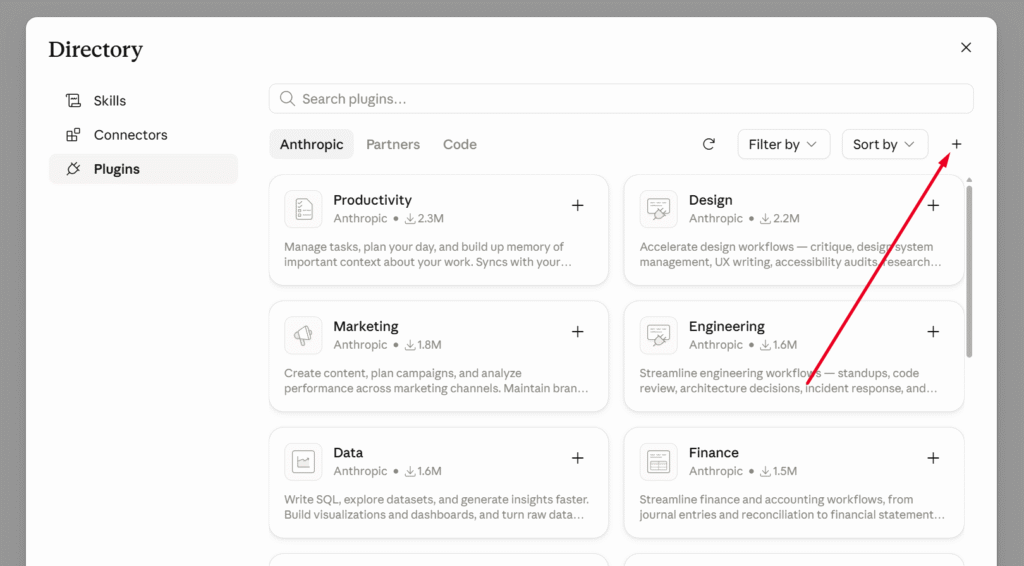The height and width of the screenshot is (566, 1024).
Task: Select Skills in the sidebar
Action: [144, 101]
